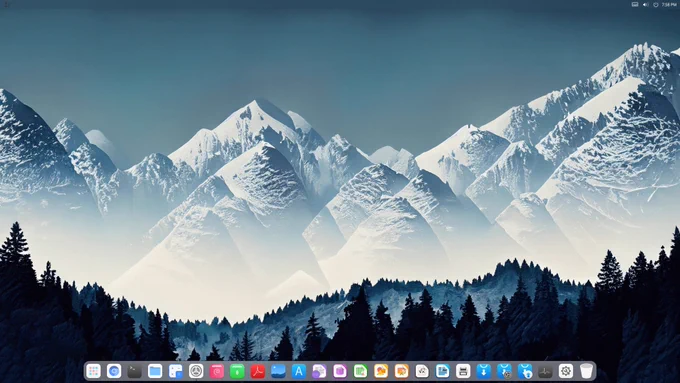Open the blue folder file manager
The image size is (680, 383).
155,371
